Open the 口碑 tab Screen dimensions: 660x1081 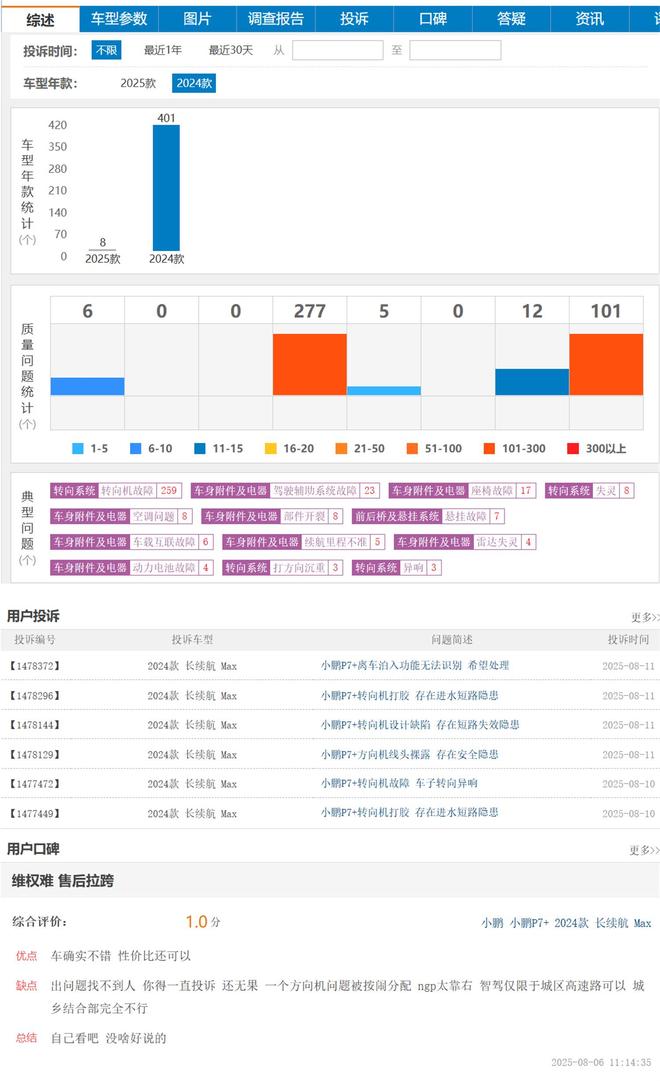[x=433, y=19]
